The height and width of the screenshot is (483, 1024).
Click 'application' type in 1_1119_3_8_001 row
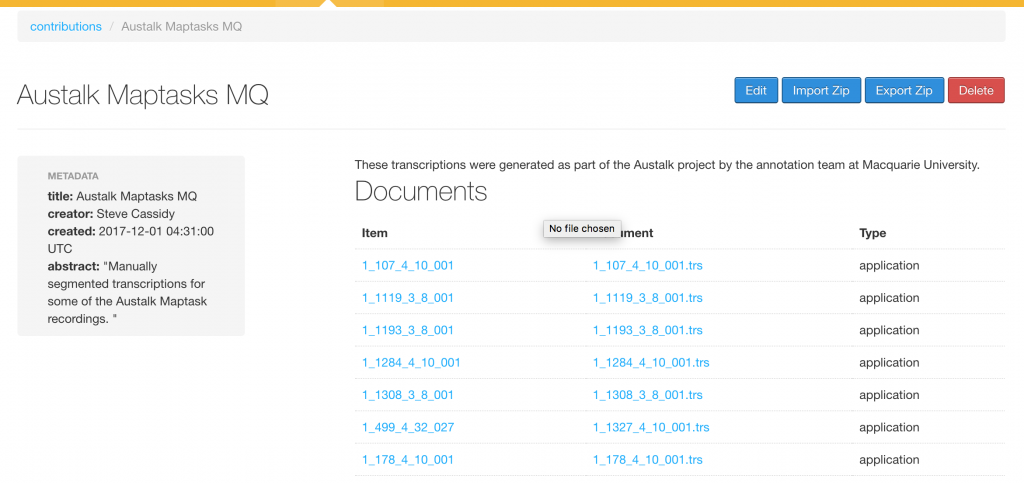point(889,298)
